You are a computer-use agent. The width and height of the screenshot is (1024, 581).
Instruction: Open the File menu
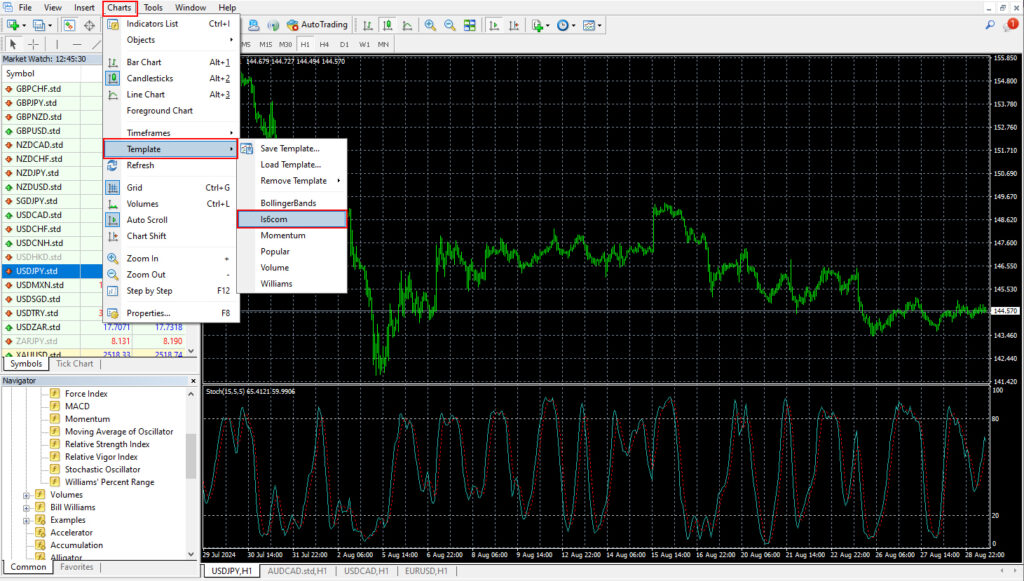point(25,8)
